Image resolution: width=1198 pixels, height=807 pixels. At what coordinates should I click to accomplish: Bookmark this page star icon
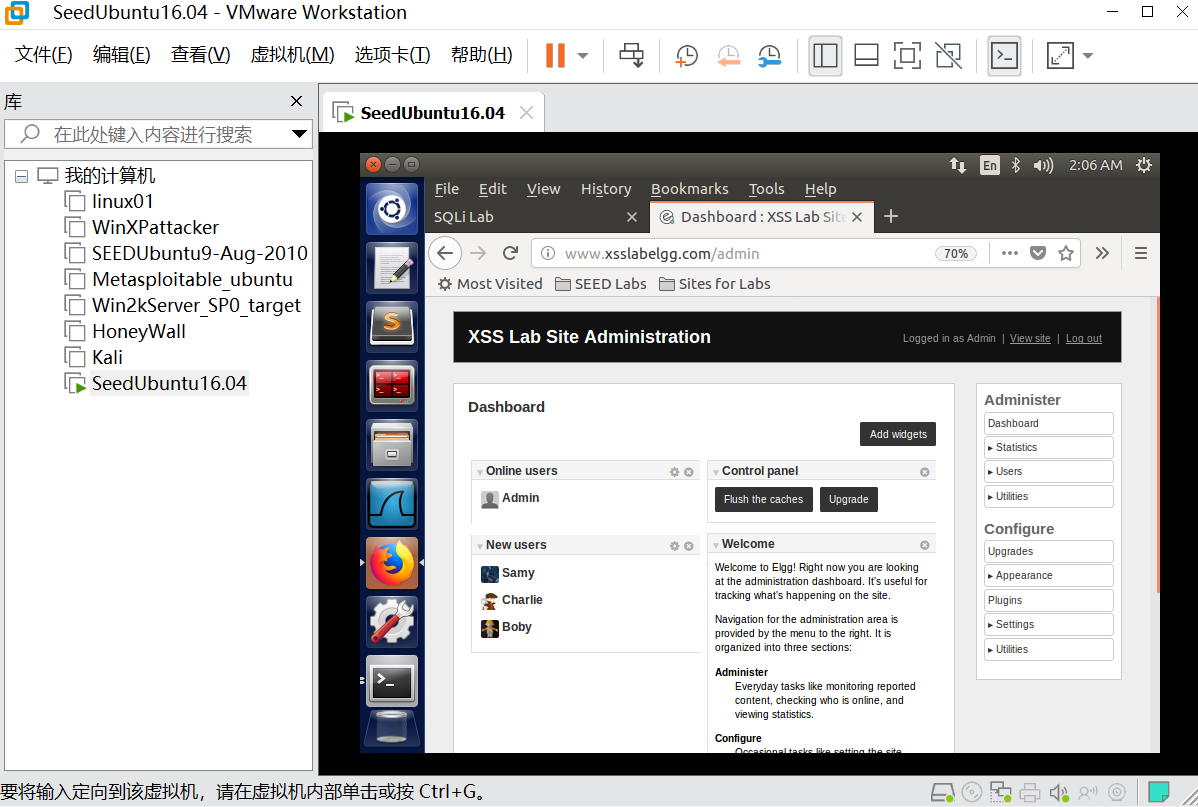tap(1066, 254)
